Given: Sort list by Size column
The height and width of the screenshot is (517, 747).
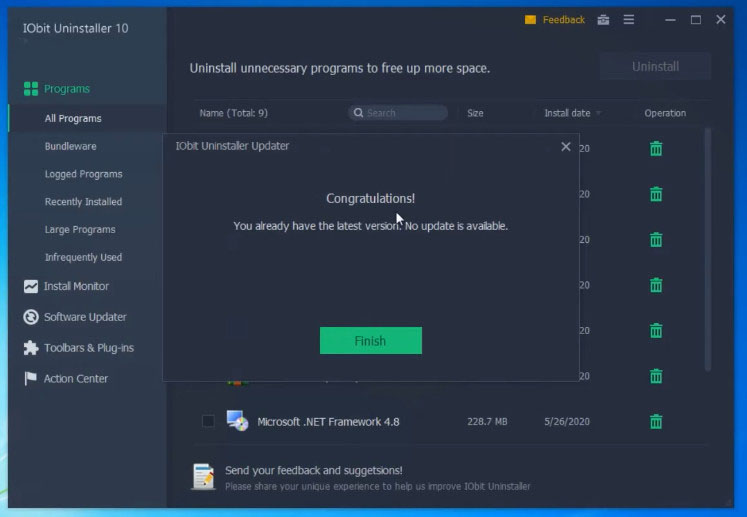Looking at the screenshot, I should tap(475, 113).
